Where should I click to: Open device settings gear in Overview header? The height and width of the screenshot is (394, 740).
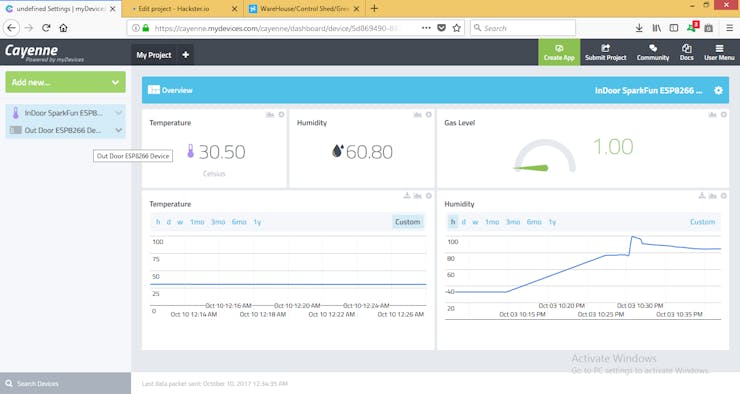coord(718,90)
